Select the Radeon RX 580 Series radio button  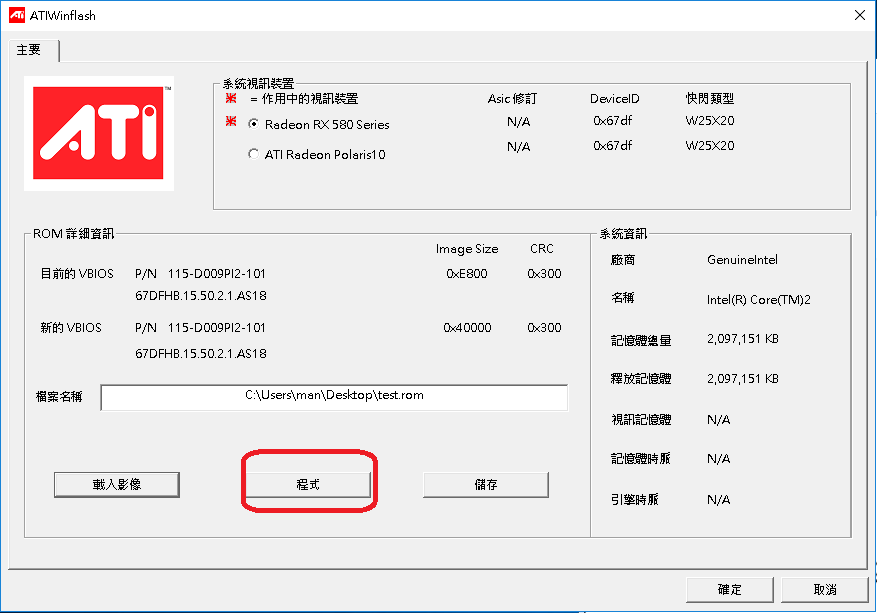[x=253, y=124]
